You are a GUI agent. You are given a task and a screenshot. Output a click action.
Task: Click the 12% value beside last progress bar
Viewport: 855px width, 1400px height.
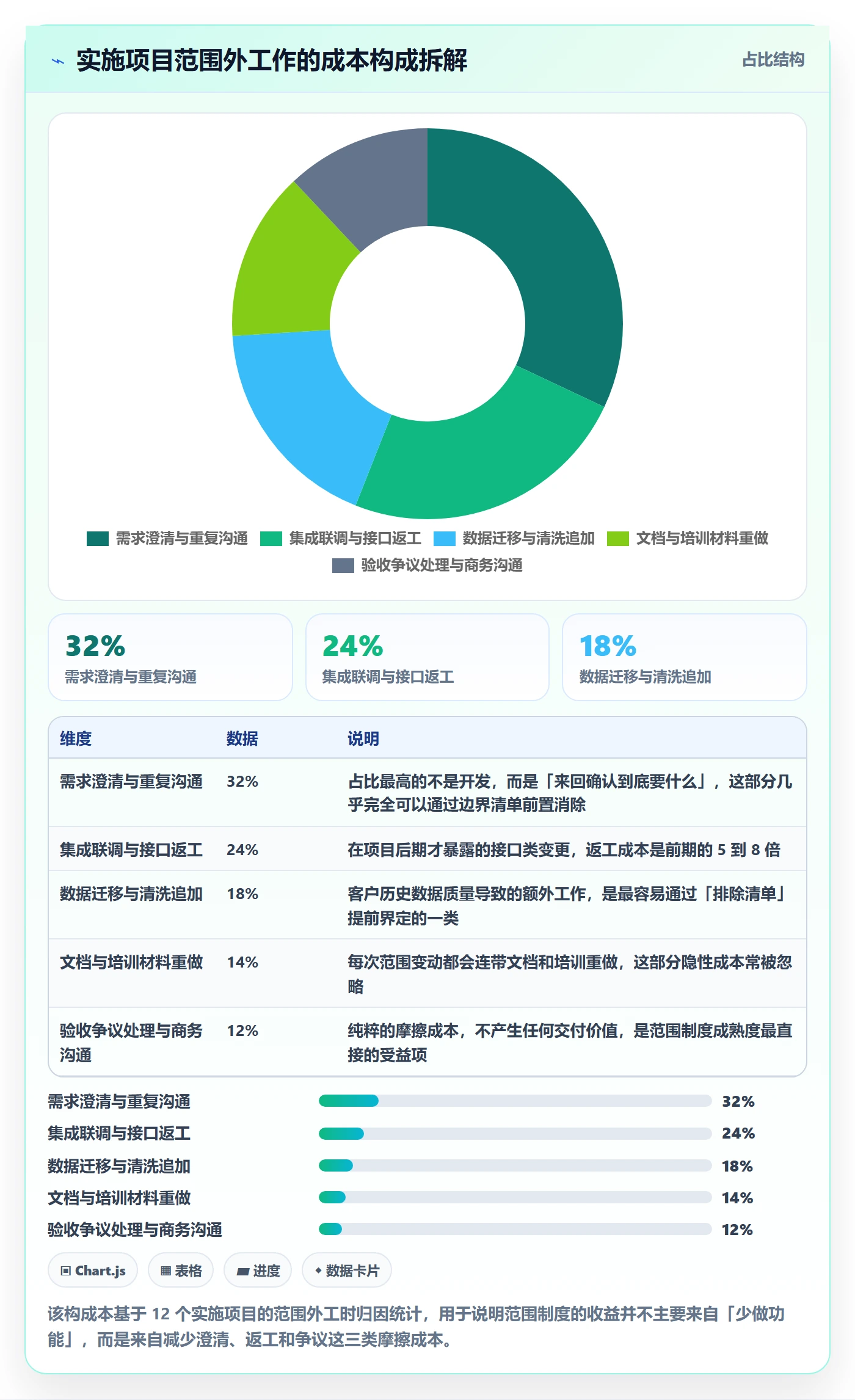pyautogui.click(x=737, y=1230)
